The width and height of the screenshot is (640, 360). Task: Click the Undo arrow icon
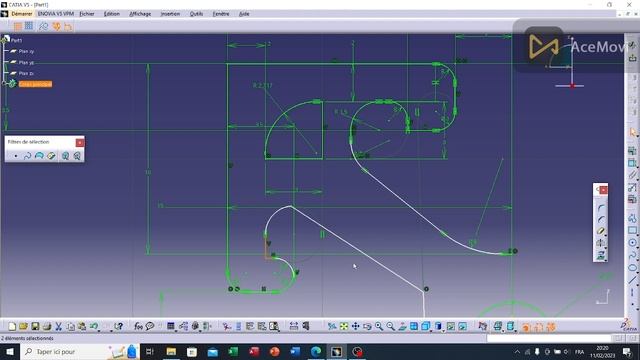pyautogui.click(x=93, y=326)
